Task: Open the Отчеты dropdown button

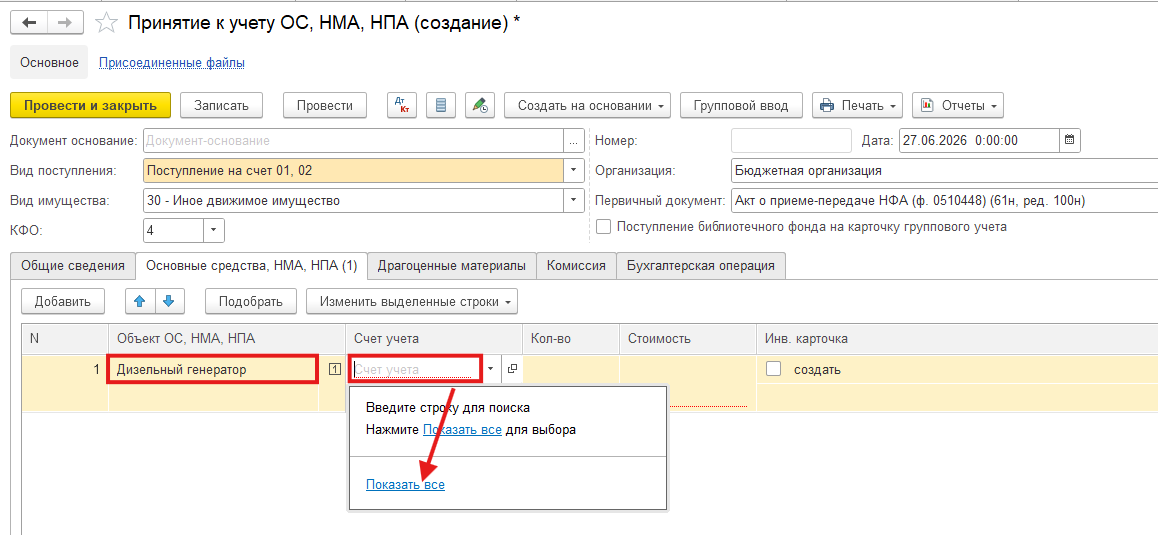Action: 958,105
